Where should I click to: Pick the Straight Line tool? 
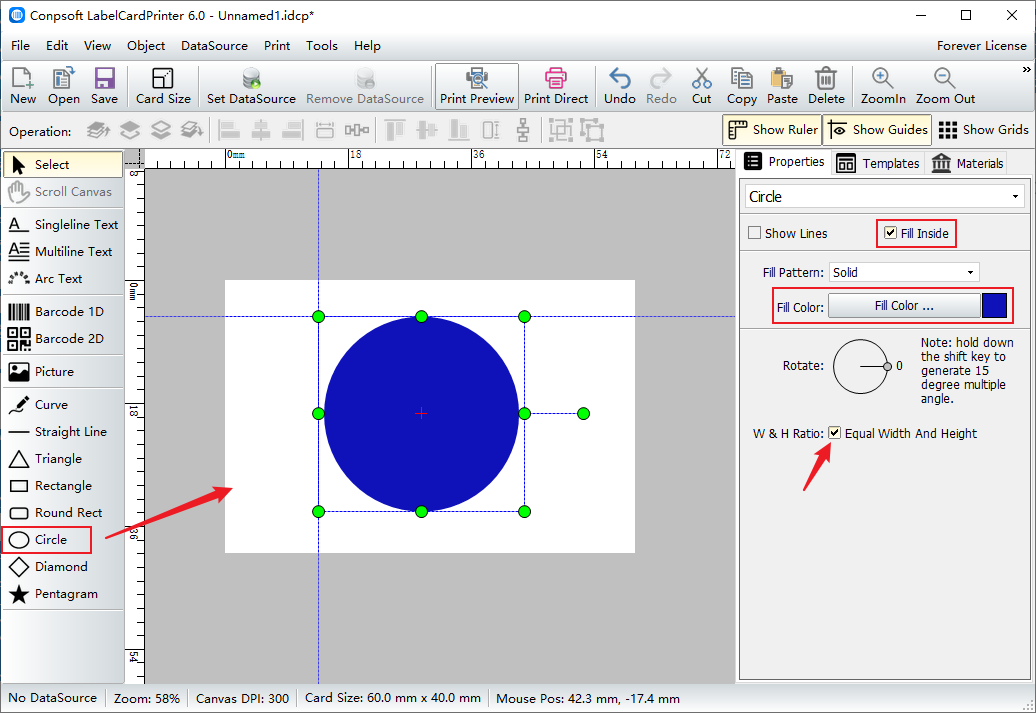(x=63, y=432)
